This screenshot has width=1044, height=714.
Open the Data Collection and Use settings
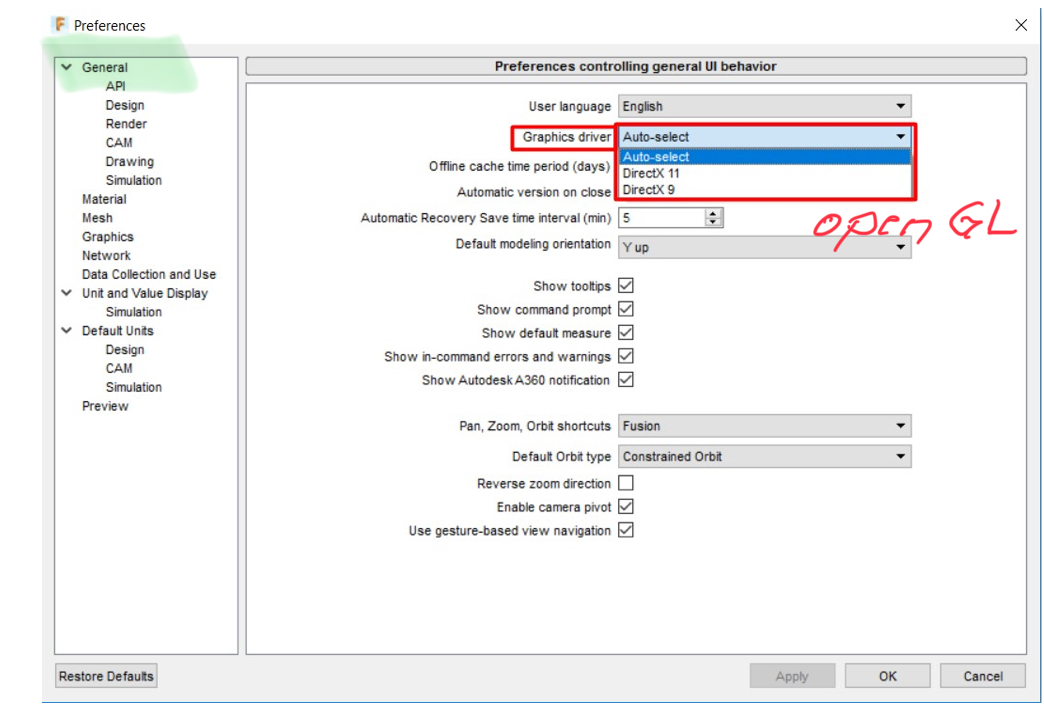tap(148, 274)
